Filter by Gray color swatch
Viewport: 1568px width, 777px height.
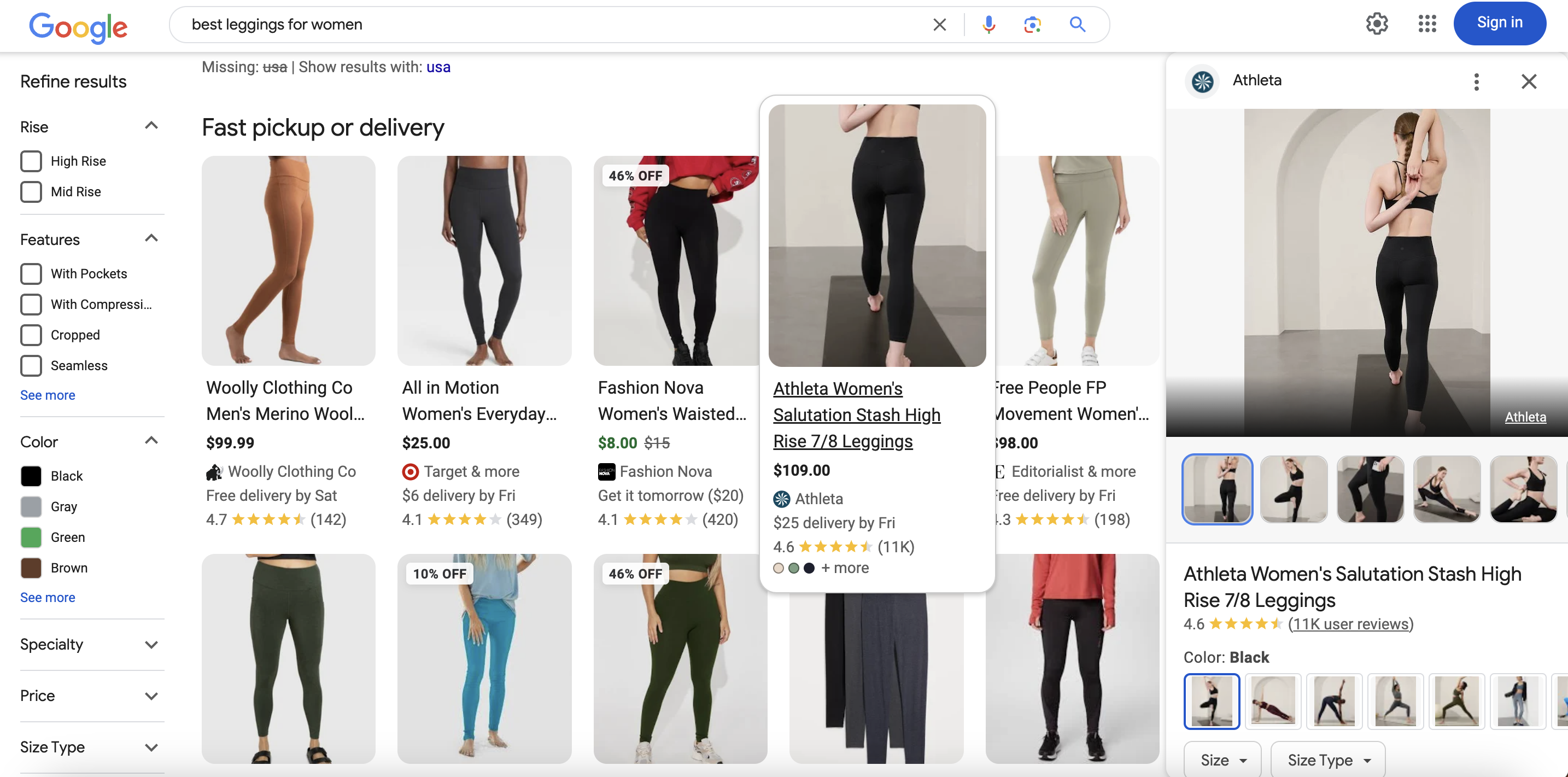tap(31, 507)
